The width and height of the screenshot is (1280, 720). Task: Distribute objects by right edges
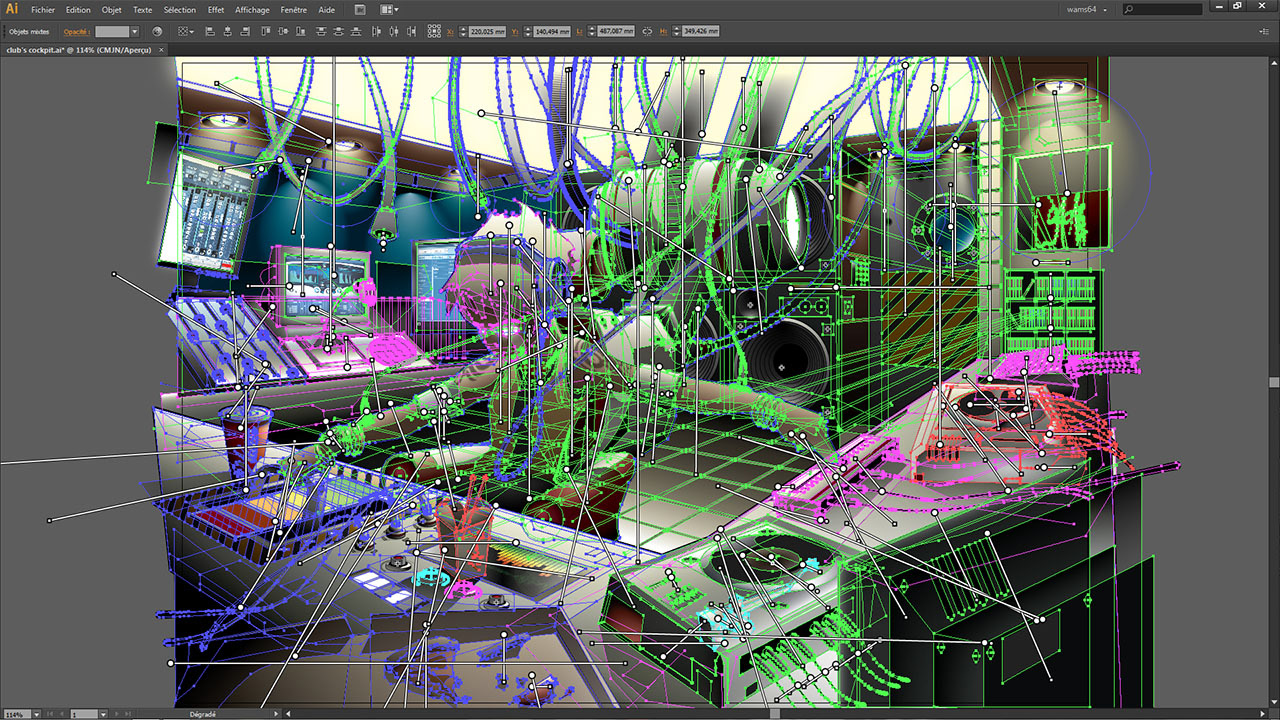(411, 32)
